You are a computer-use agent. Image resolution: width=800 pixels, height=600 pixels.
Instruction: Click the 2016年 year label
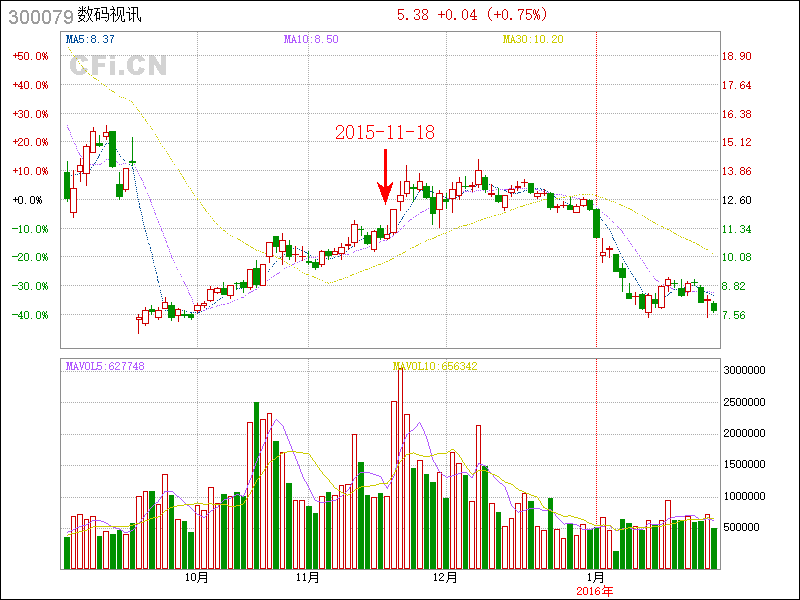[x=596, y=591]
